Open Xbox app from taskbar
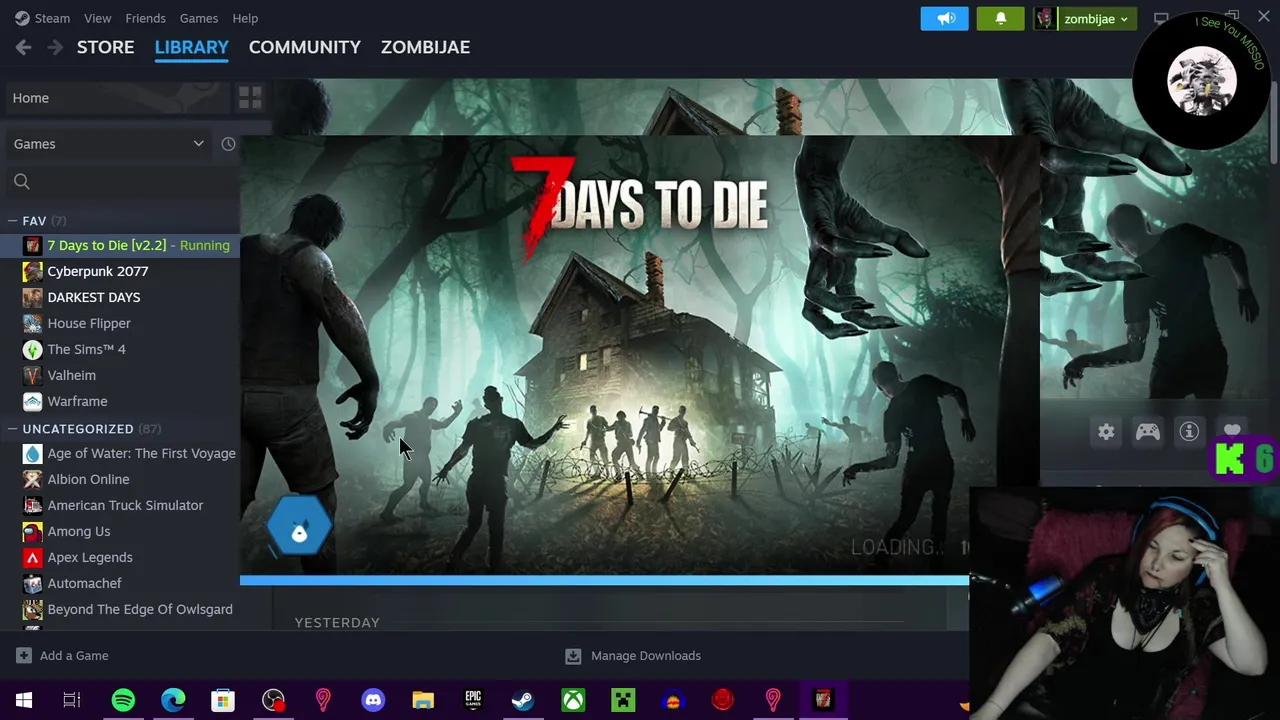The image size is (1280, 720). pyautogui.click(x=573, y=700)
